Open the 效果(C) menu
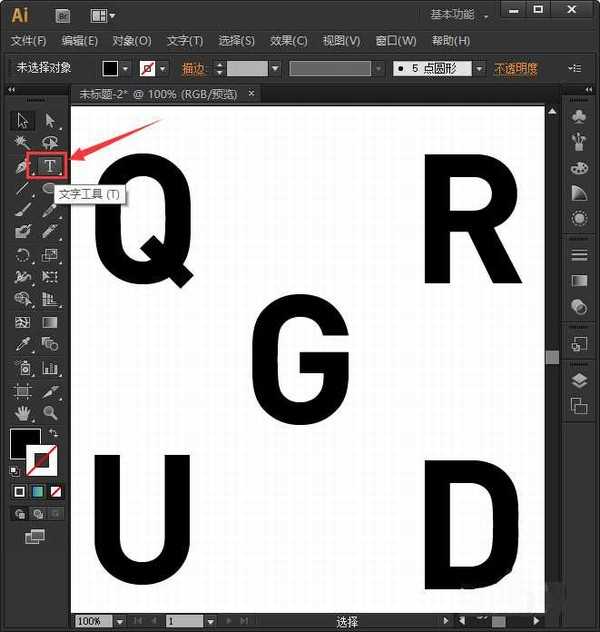 click(289, 41)
